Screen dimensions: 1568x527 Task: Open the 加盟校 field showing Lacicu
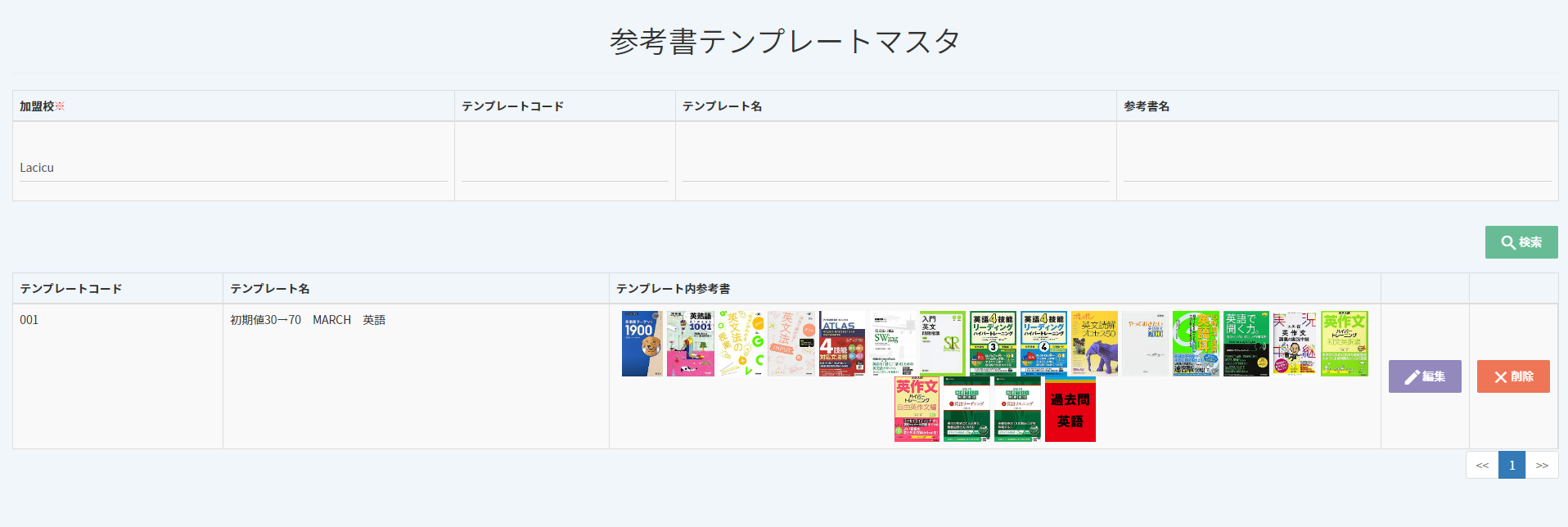[x=233, y=168]
